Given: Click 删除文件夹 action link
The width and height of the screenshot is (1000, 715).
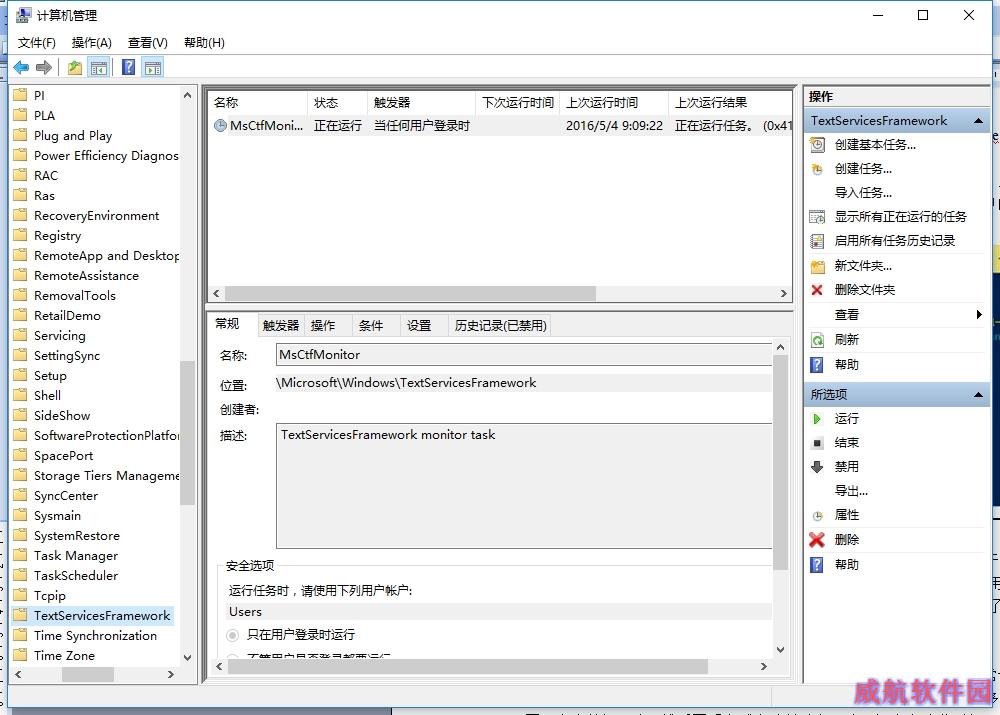Looking at the screenshot, I should [865, 290].
